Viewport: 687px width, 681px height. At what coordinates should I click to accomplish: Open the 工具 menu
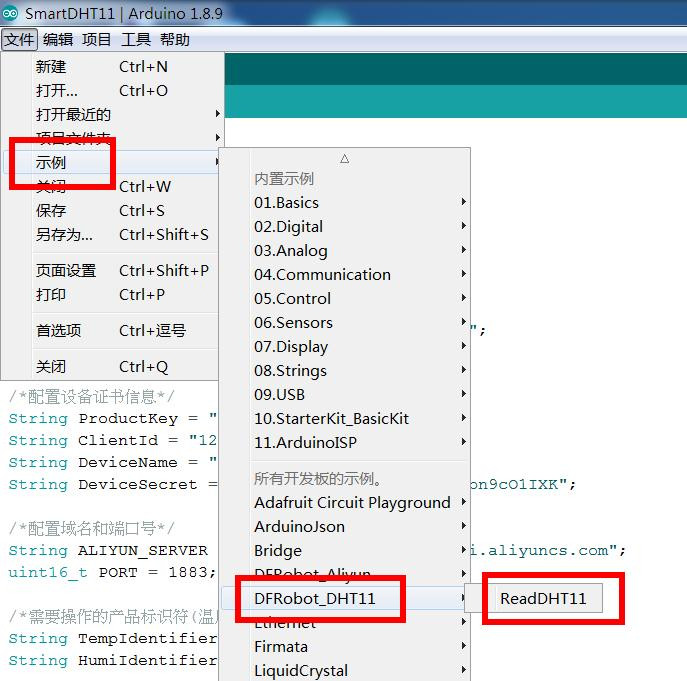point(136,40)
